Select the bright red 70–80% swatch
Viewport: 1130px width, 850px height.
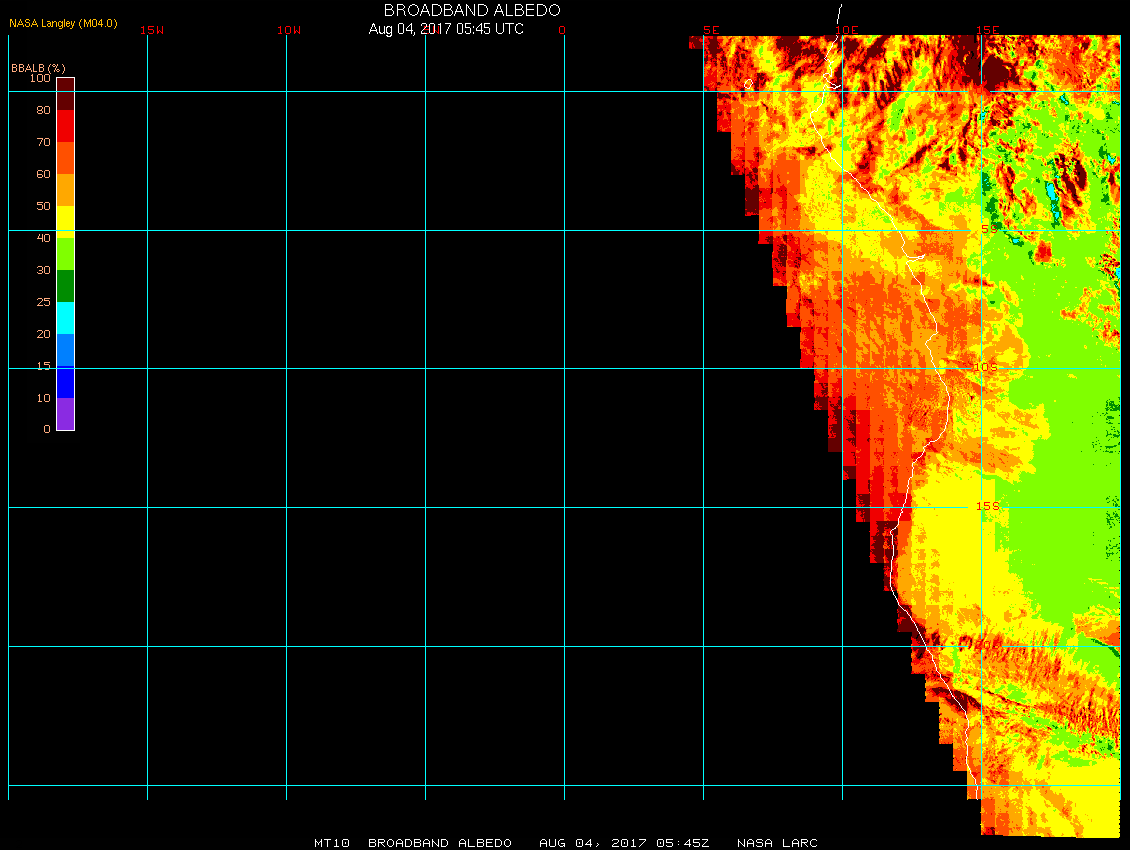(65, 126)
